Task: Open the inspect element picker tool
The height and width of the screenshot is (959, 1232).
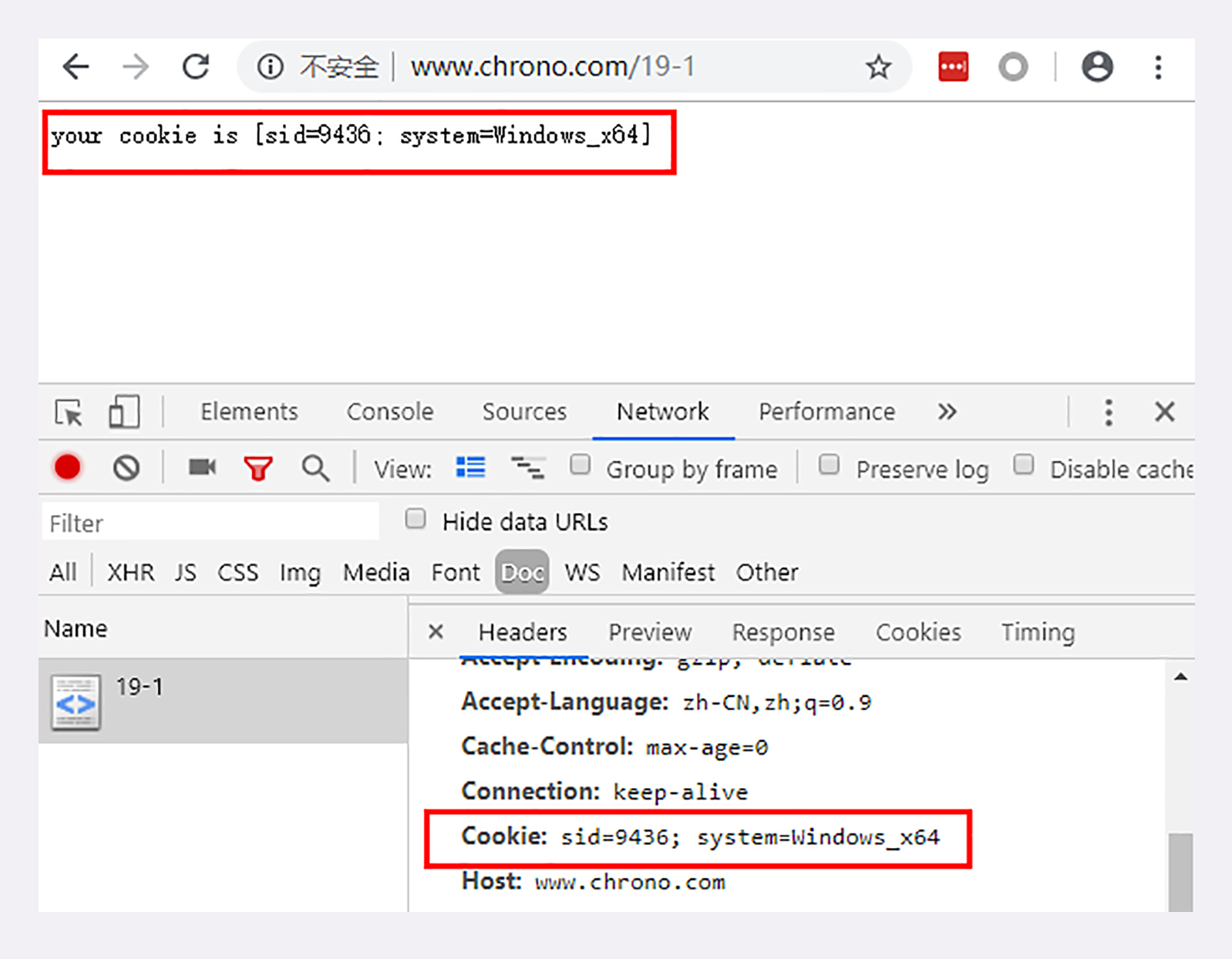Action: pyautogui.click(x=69, y=412)
